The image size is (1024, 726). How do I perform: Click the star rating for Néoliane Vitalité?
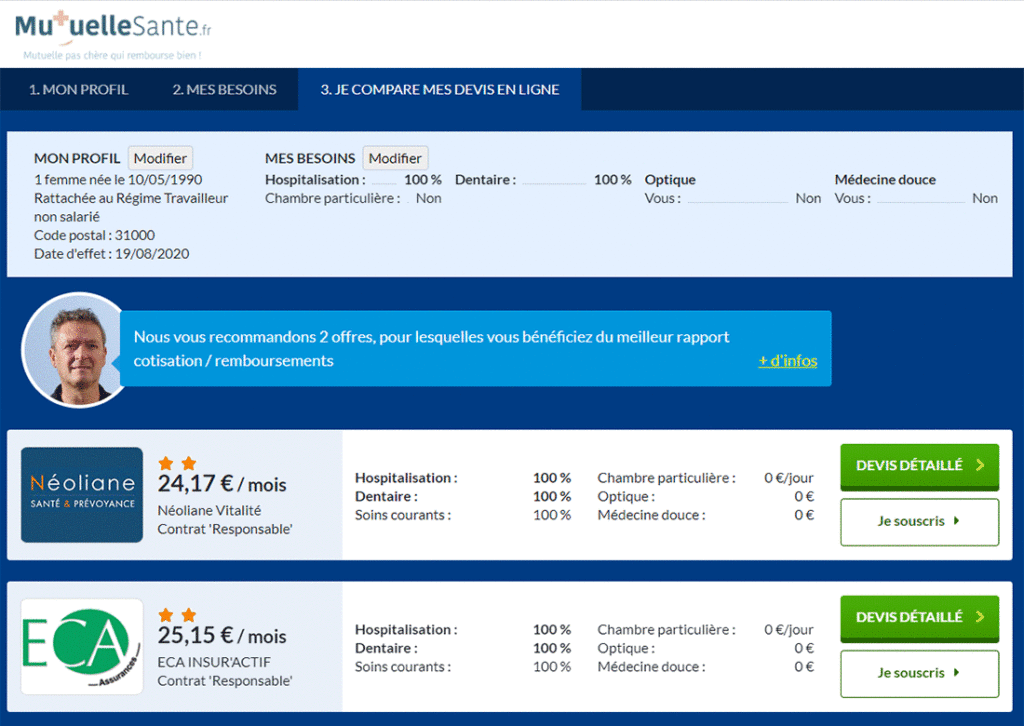[177, 463]
